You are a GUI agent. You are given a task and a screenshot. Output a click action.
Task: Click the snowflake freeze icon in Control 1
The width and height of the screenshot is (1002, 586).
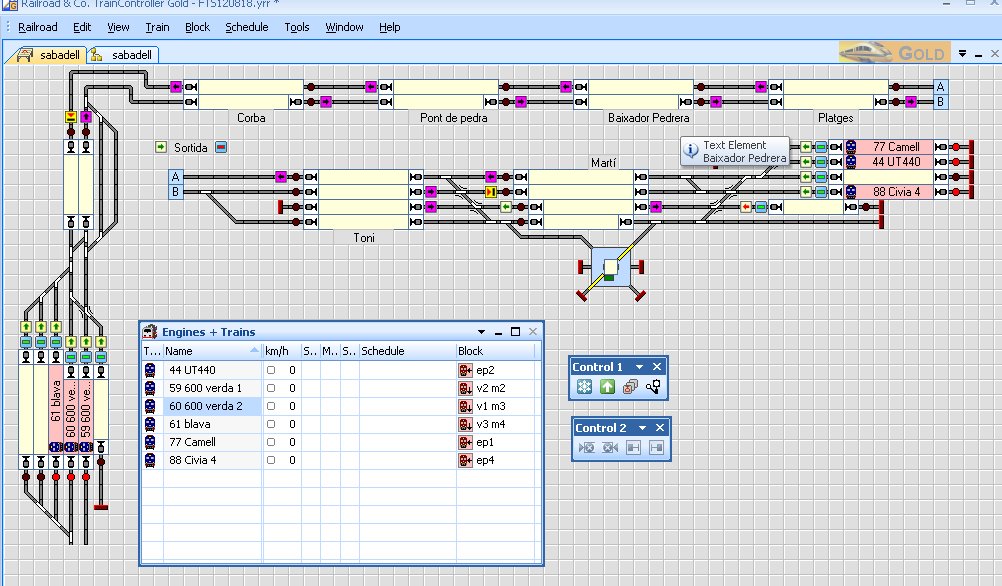(584, 387)
